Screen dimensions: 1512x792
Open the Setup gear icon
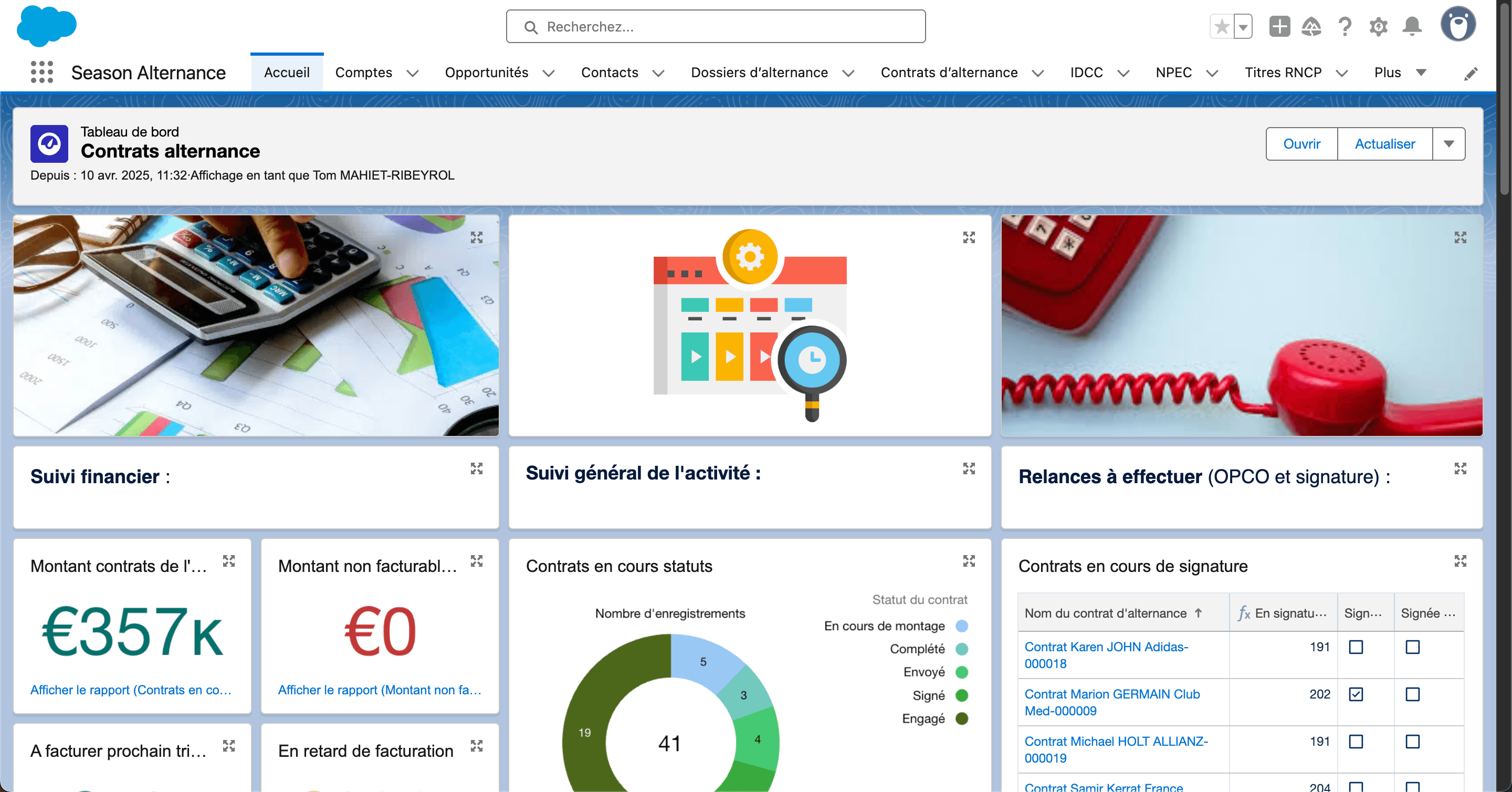tap(1378, 26)
